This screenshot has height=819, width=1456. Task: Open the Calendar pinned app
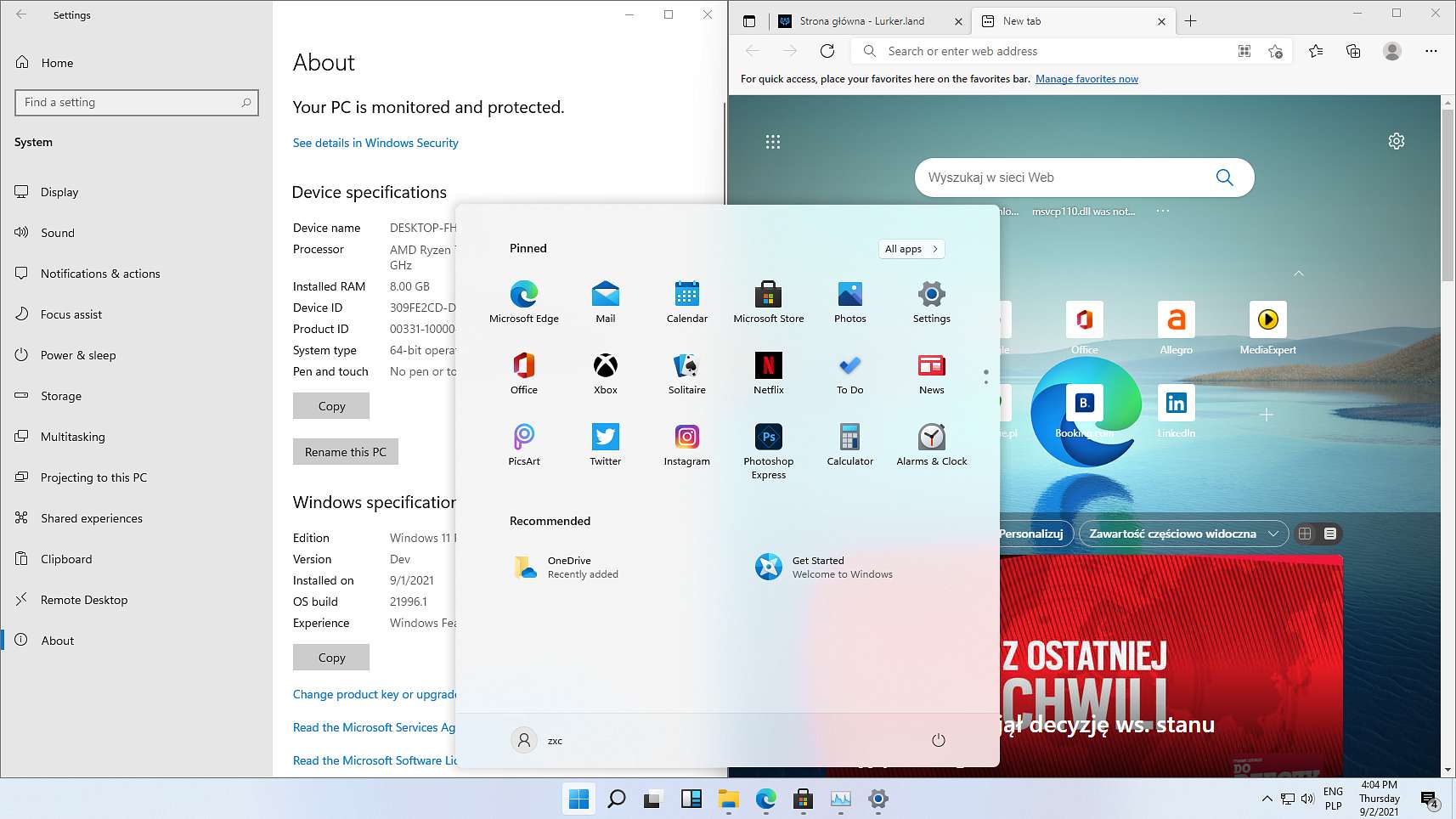[x=687, y=302]
